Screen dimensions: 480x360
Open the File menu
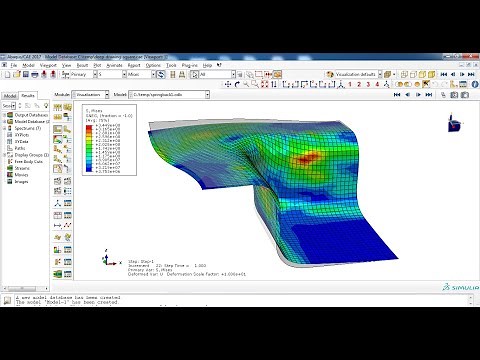pos(13,65)
